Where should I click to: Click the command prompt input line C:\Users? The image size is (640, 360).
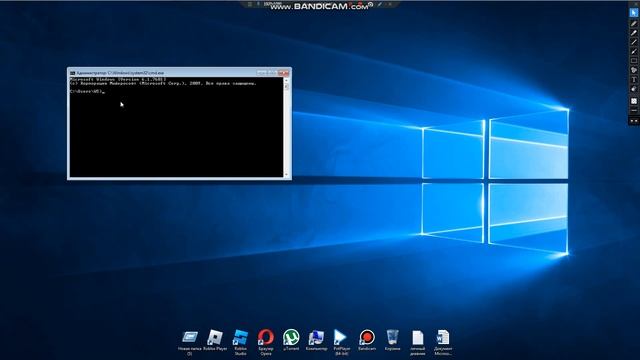[x=87, y=91]
